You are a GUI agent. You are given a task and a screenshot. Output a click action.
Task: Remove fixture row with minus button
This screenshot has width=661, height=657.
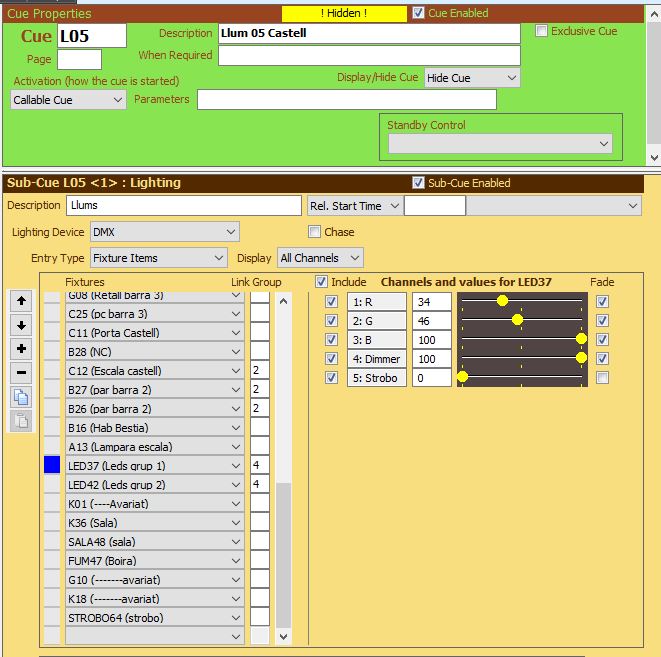[x=22, y=373]
